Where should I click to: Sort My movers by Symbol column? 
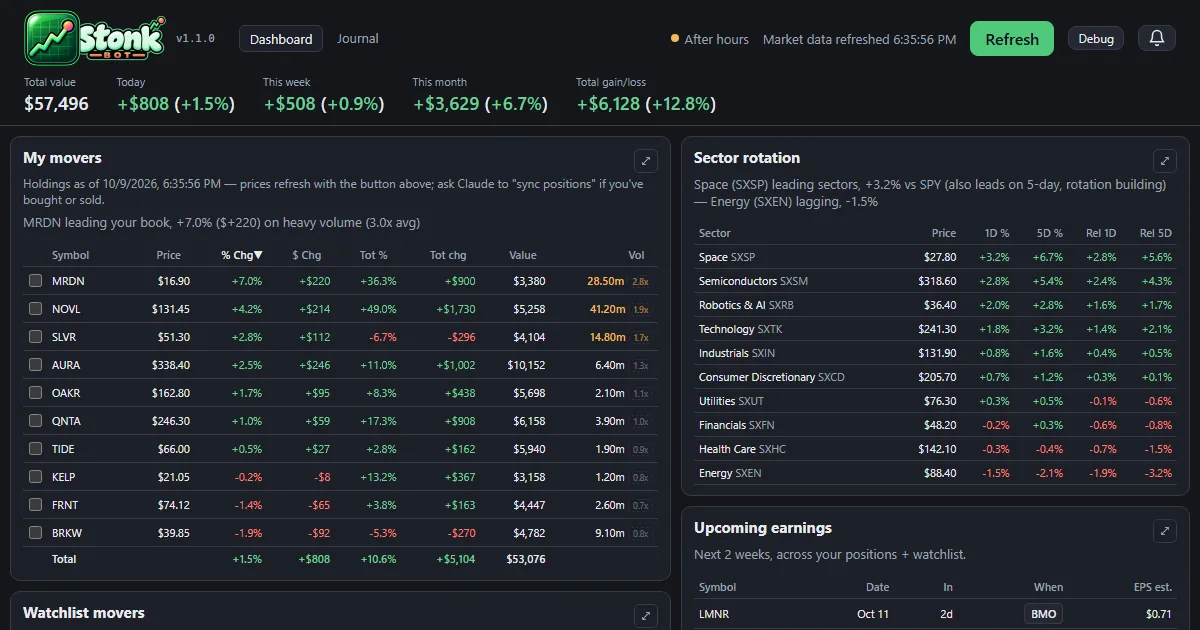[x=70, y=255]
